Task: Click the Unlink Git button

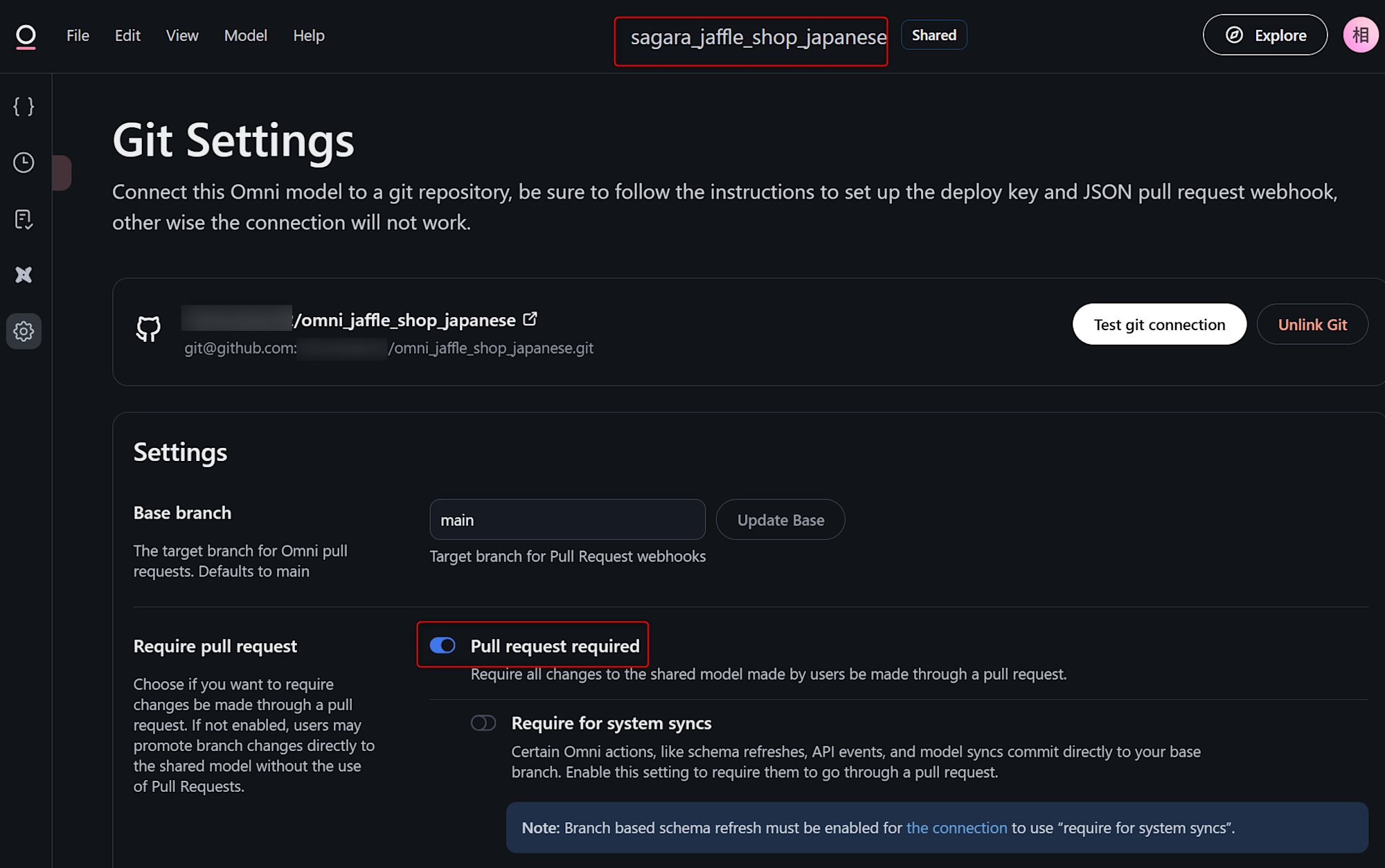Action: 1312,325
